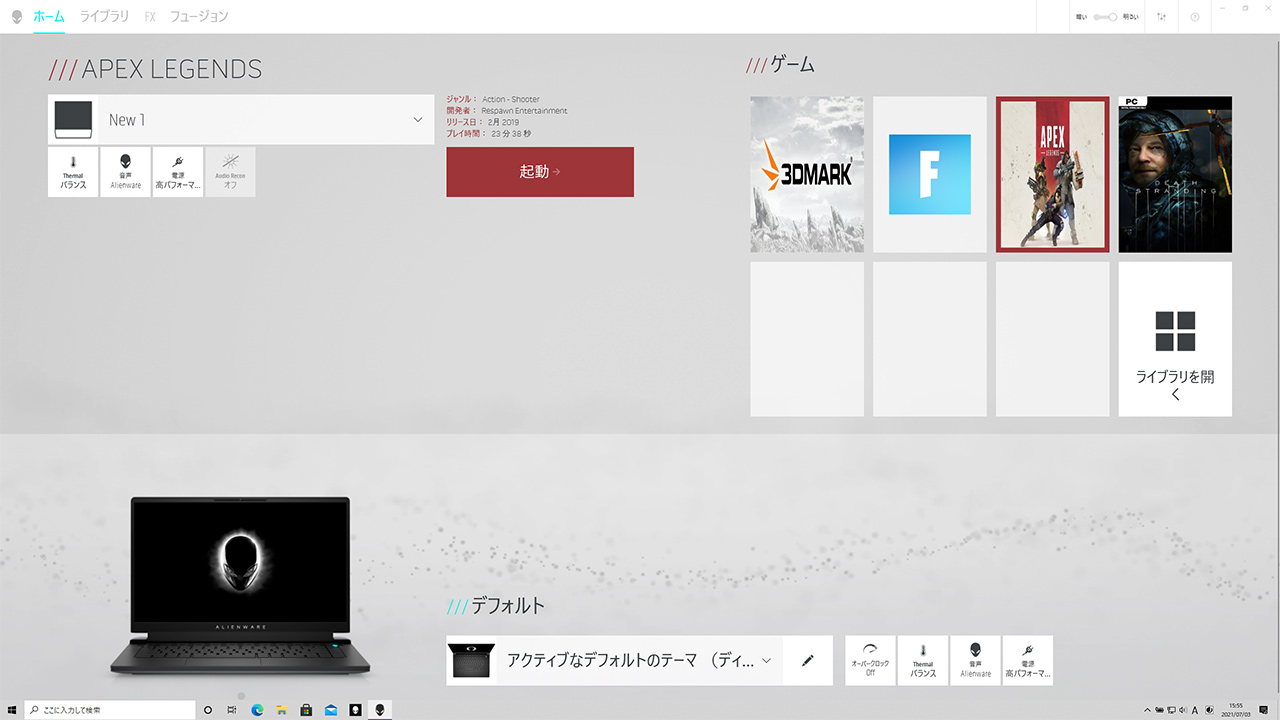Open Task View on the taskbar
Image resolution: width=1280 pixels, height=720 pixels.
pos(232,710)
